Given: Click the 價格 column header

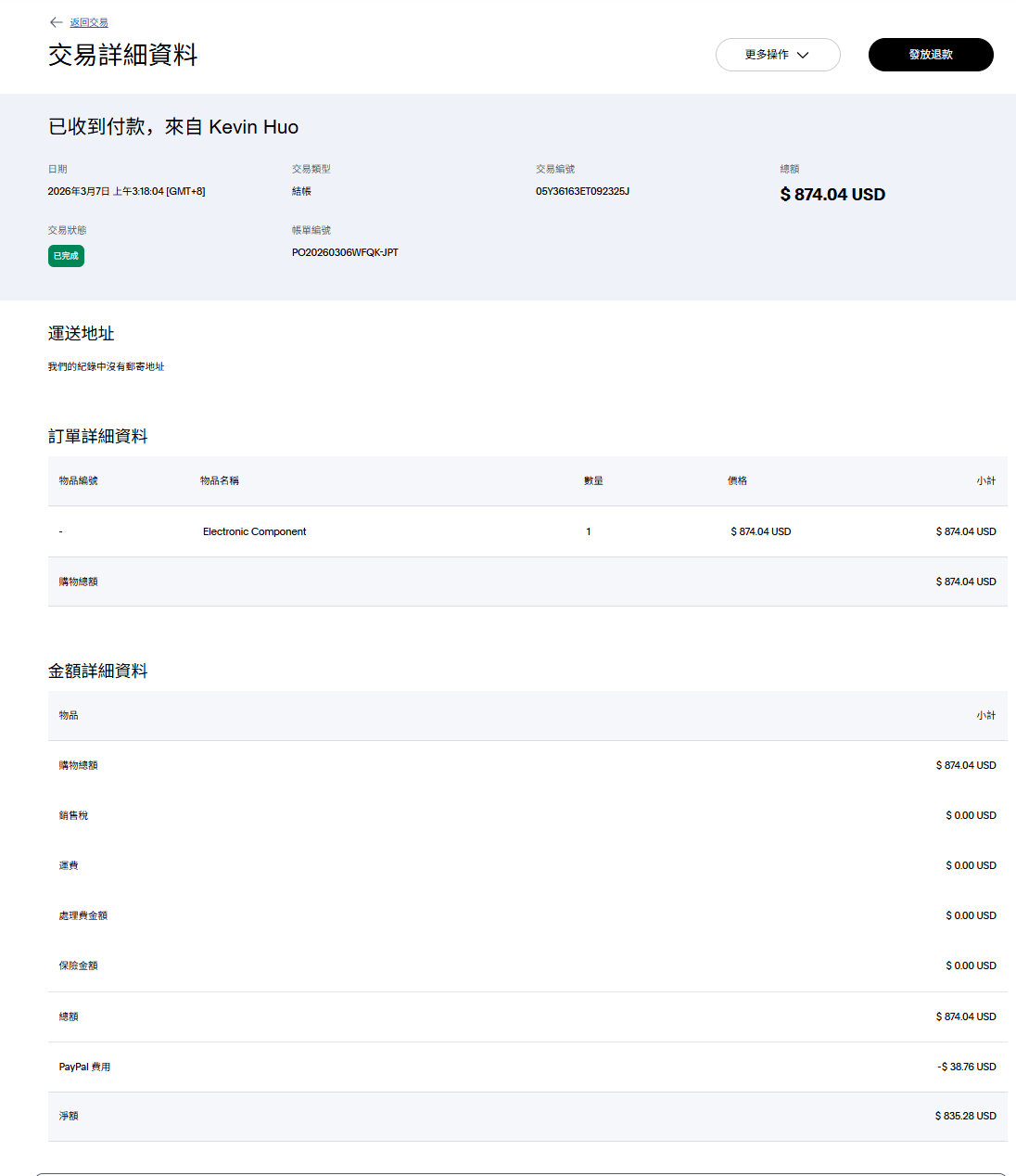Looking at the screenshot, I should coord(737,480).
